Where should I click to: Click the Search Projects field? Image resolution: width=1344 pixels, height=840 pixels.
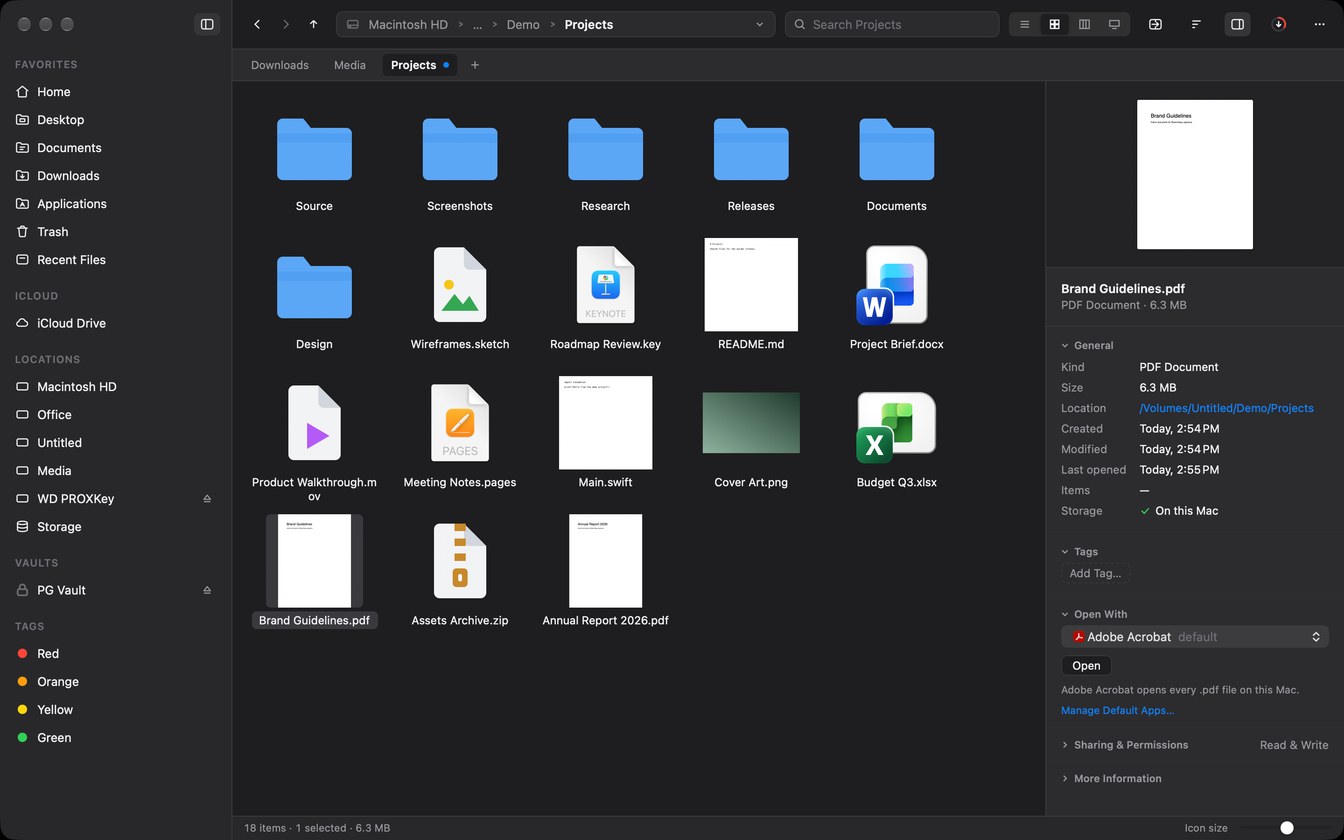point(892,24)
